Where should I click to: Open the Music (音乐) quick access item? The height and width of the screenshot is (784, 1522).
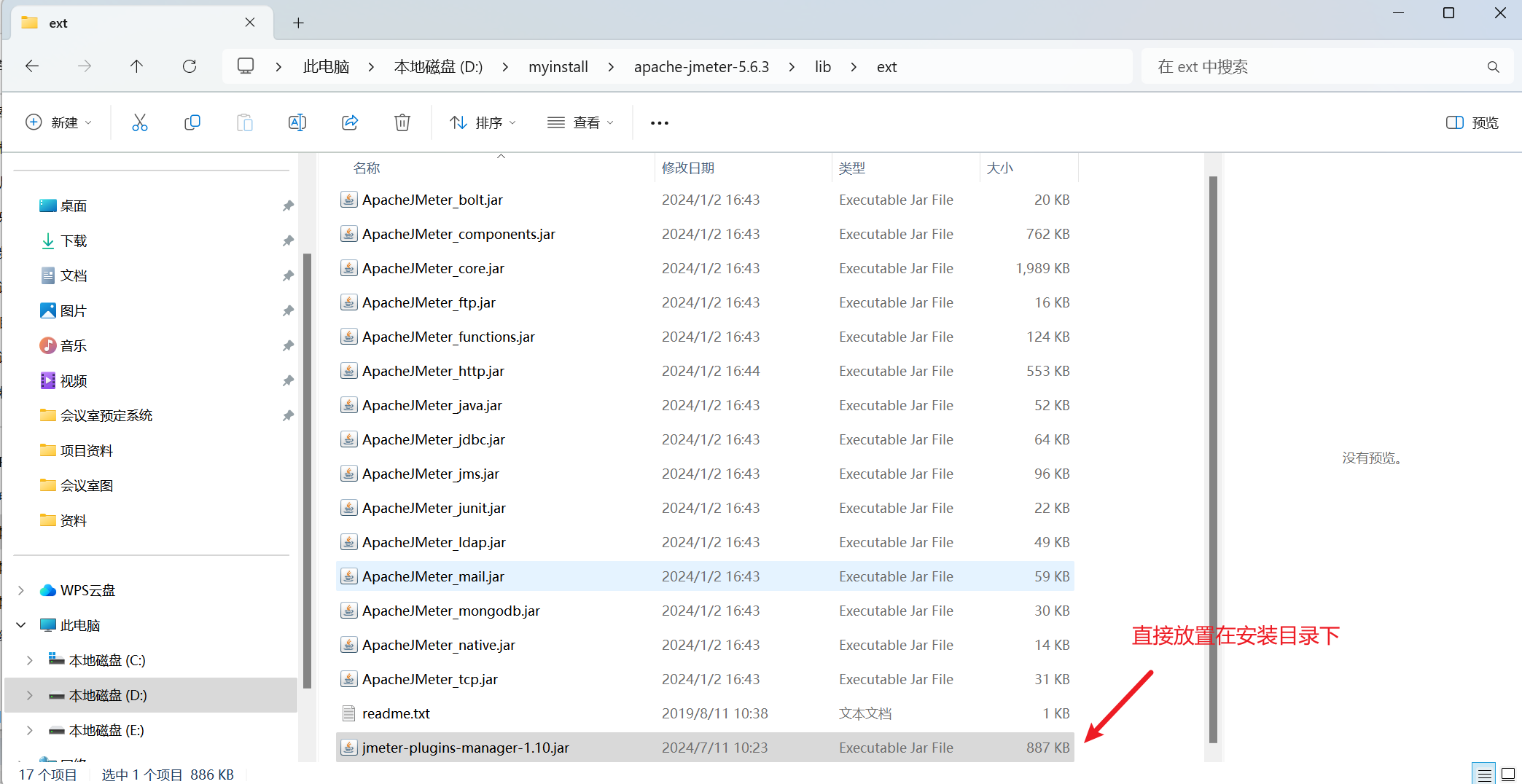coord(74,346)
